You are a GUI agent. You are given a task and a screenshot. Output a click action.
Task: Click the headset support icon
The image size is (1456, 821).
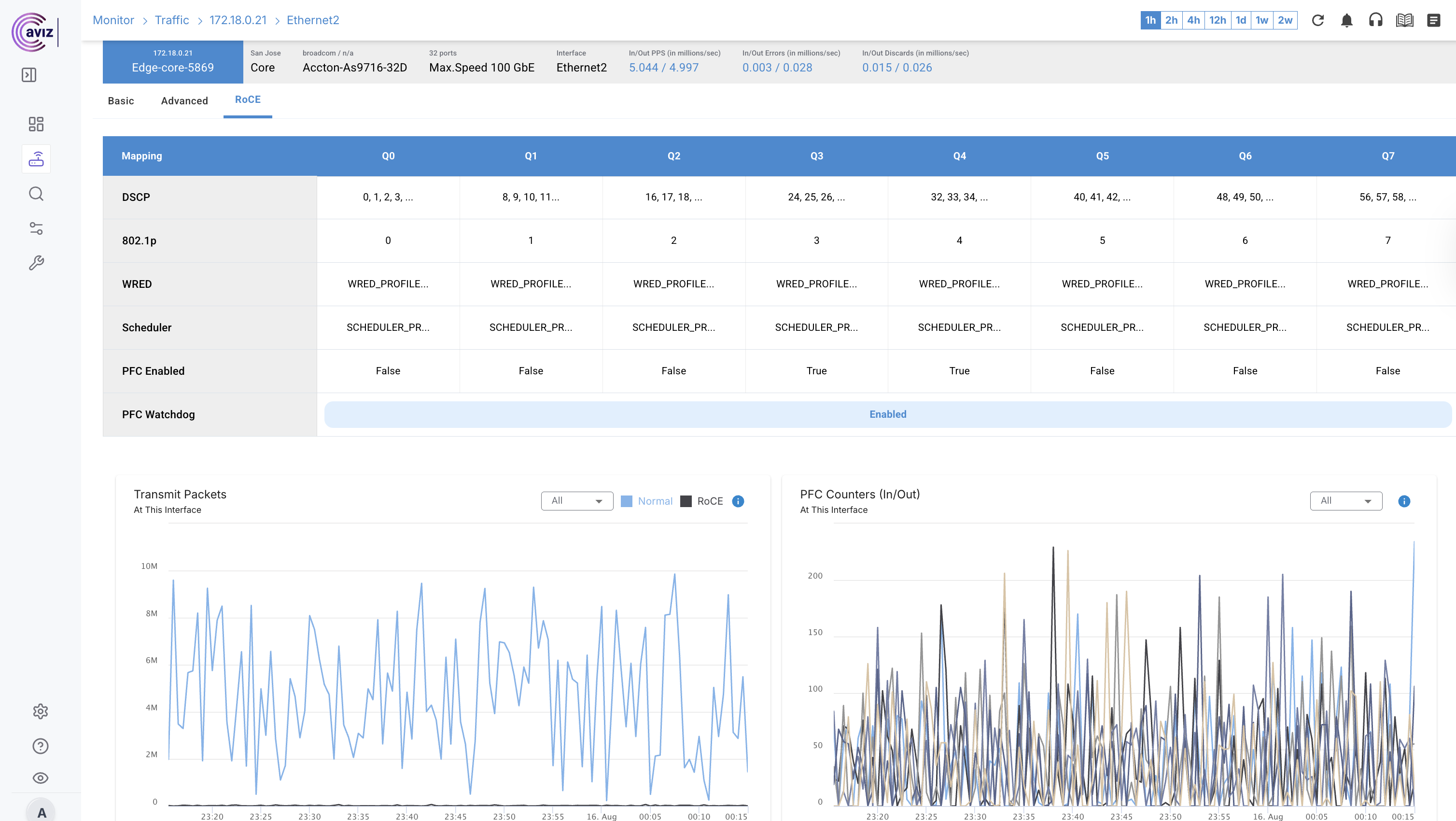click(x=1375, y=20)
